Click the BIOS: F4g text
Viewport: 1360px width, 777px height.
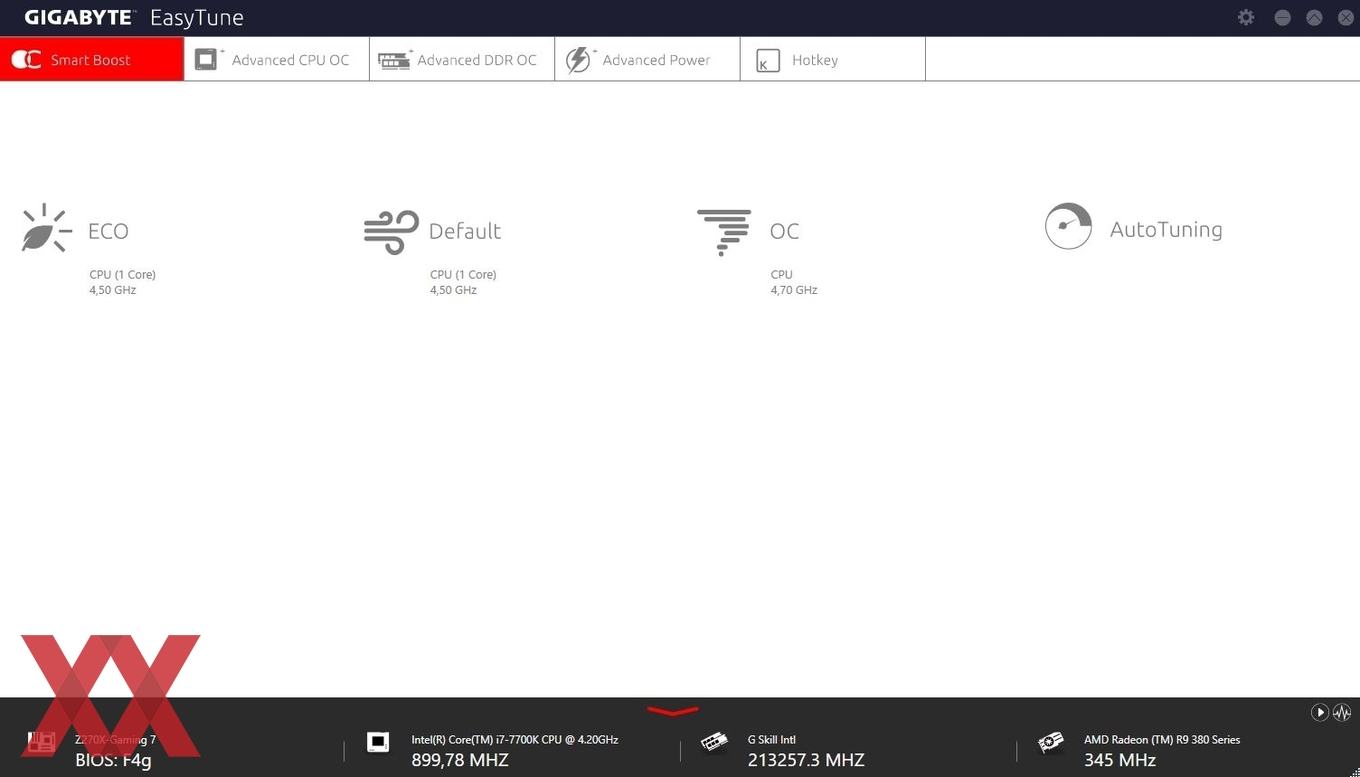(x=113, y=760)
